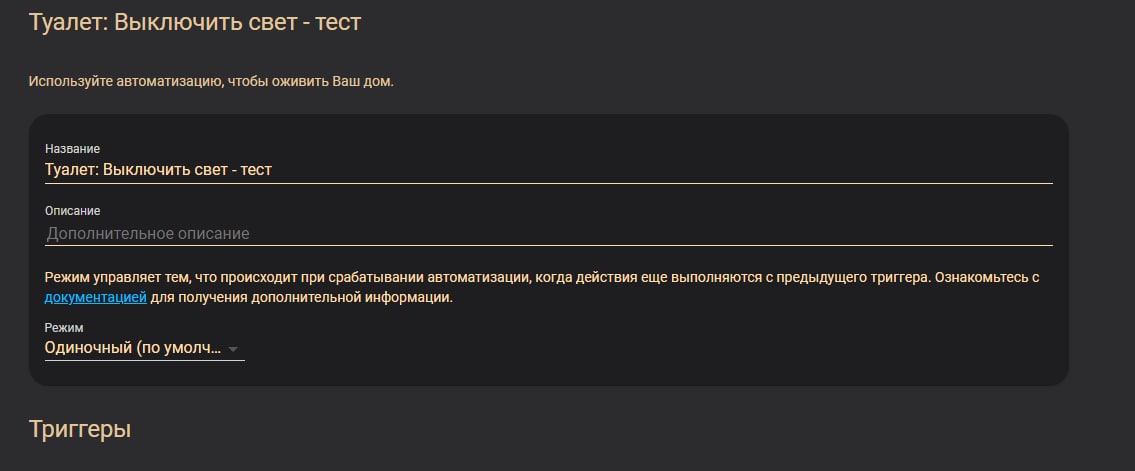Open the "Одиночный (по умолч...)" mode dropdown

133,348
